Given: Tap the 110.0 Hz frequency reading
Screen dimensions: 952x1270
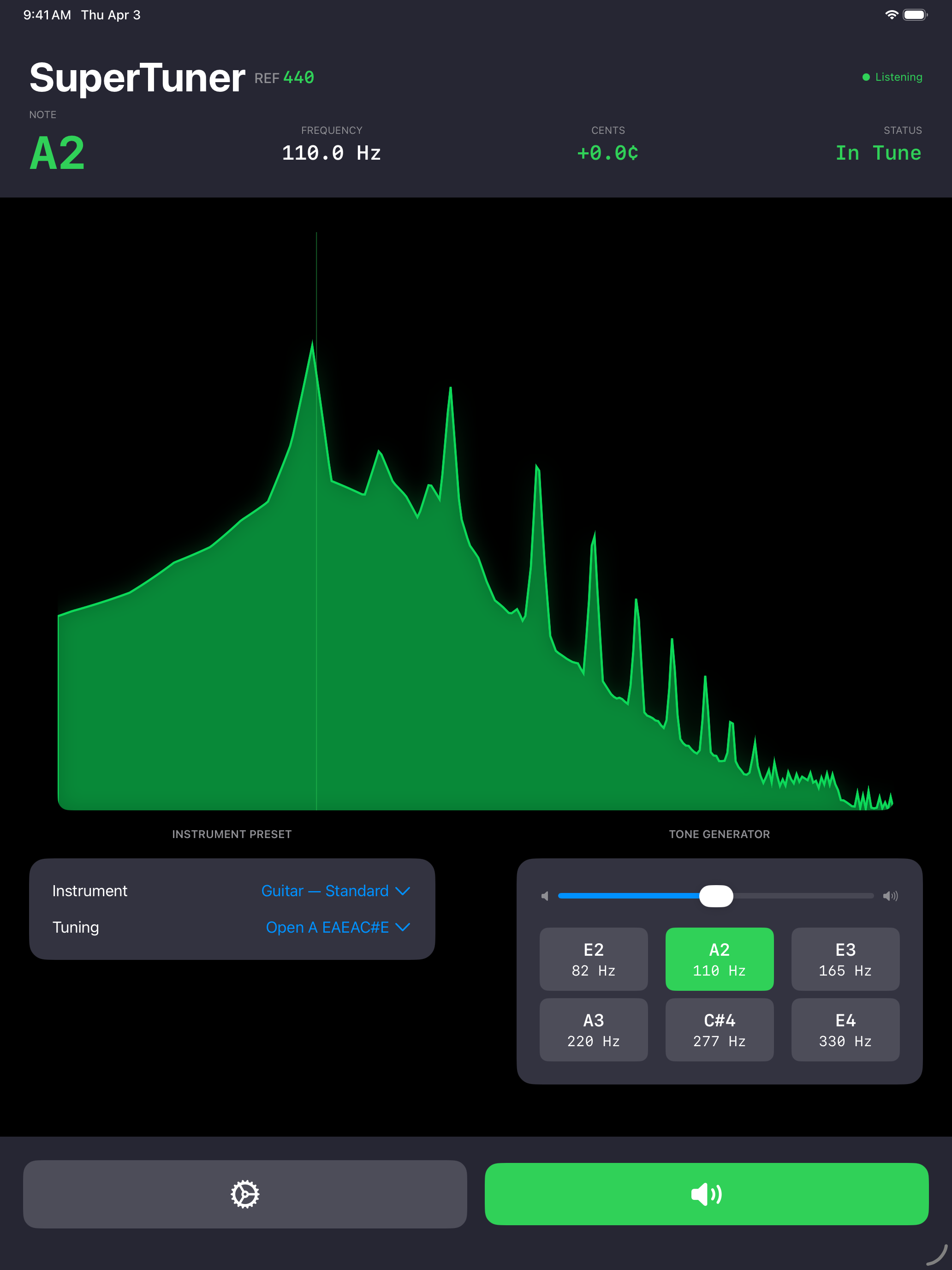Looking at the screenshot, I should click(331, 153).
